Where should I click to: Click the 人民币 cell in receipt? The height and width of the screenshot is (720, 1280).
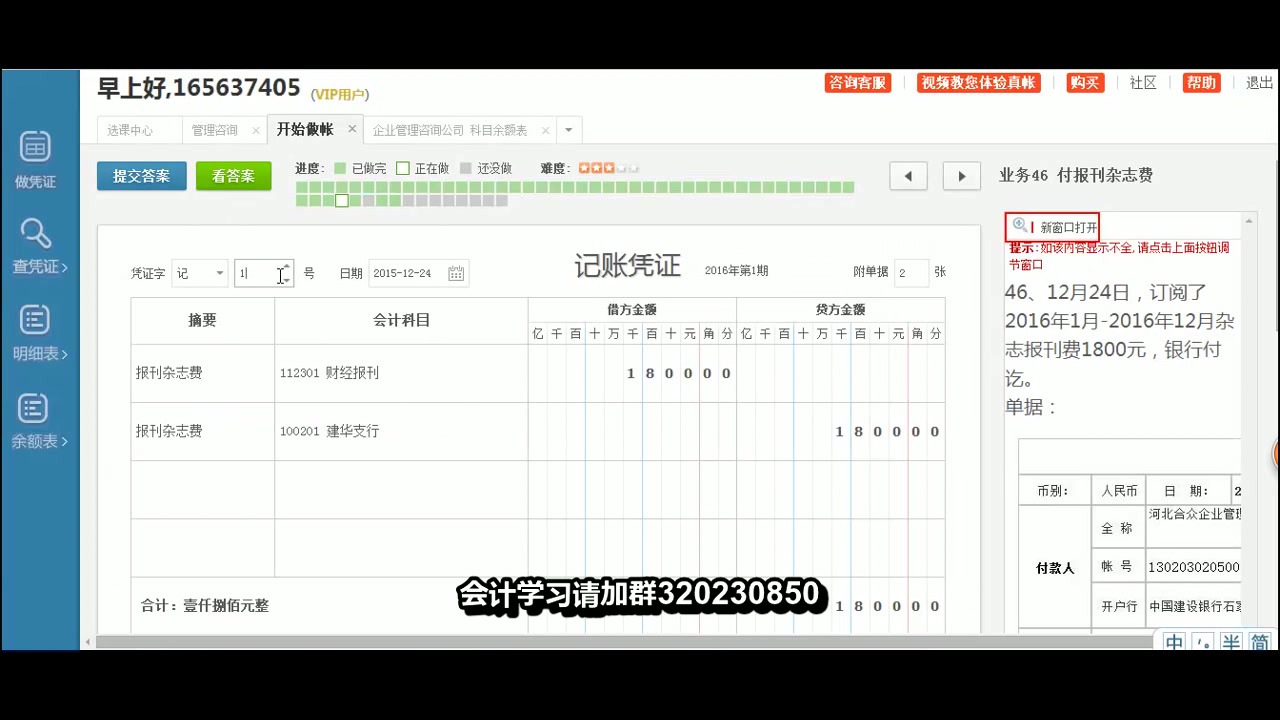(1118, 491)
